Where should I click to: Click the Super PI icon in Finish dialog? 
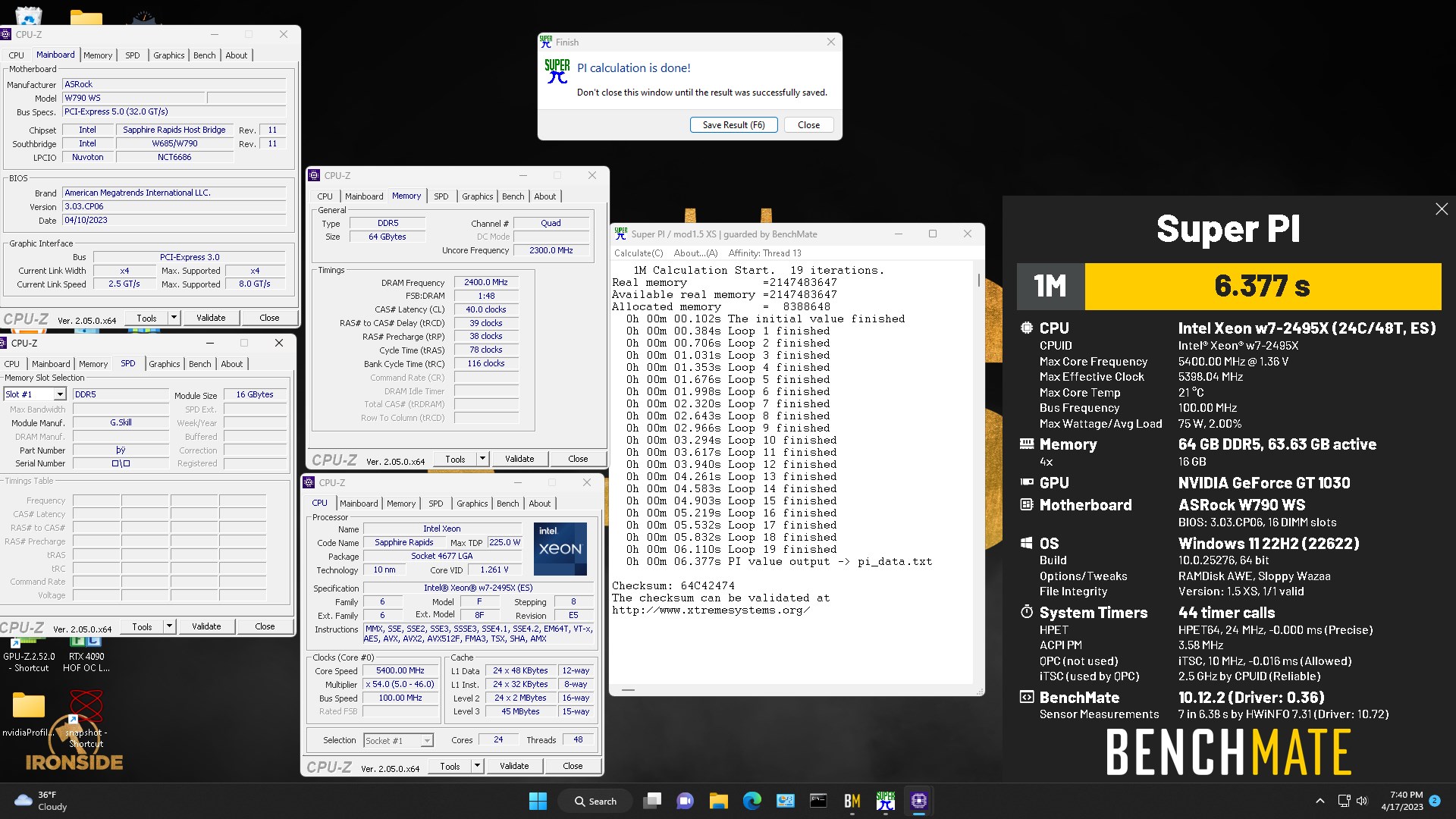click(557, 71)
